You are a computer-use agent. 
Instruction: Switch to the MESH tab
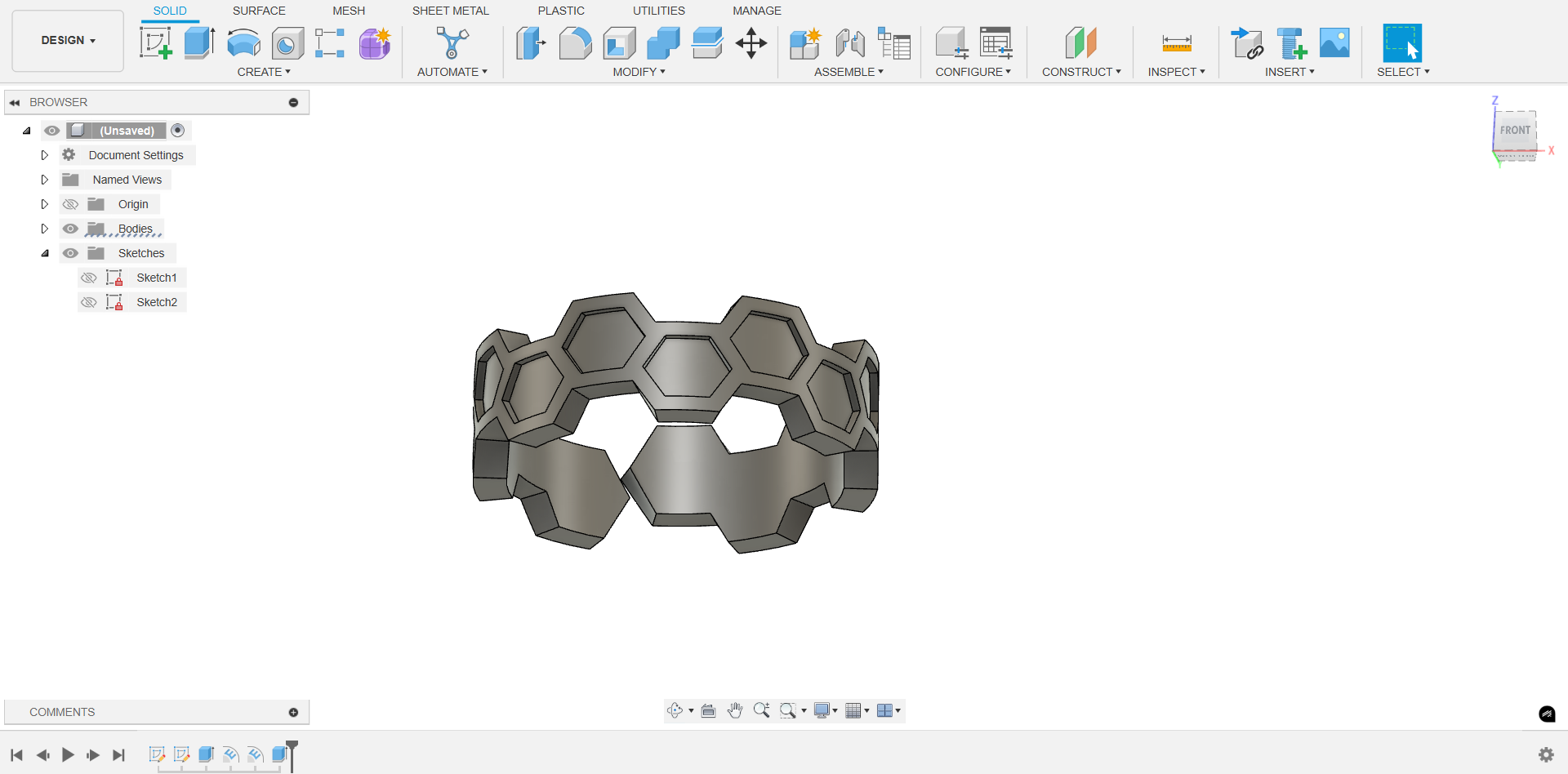tap(349, 11)
